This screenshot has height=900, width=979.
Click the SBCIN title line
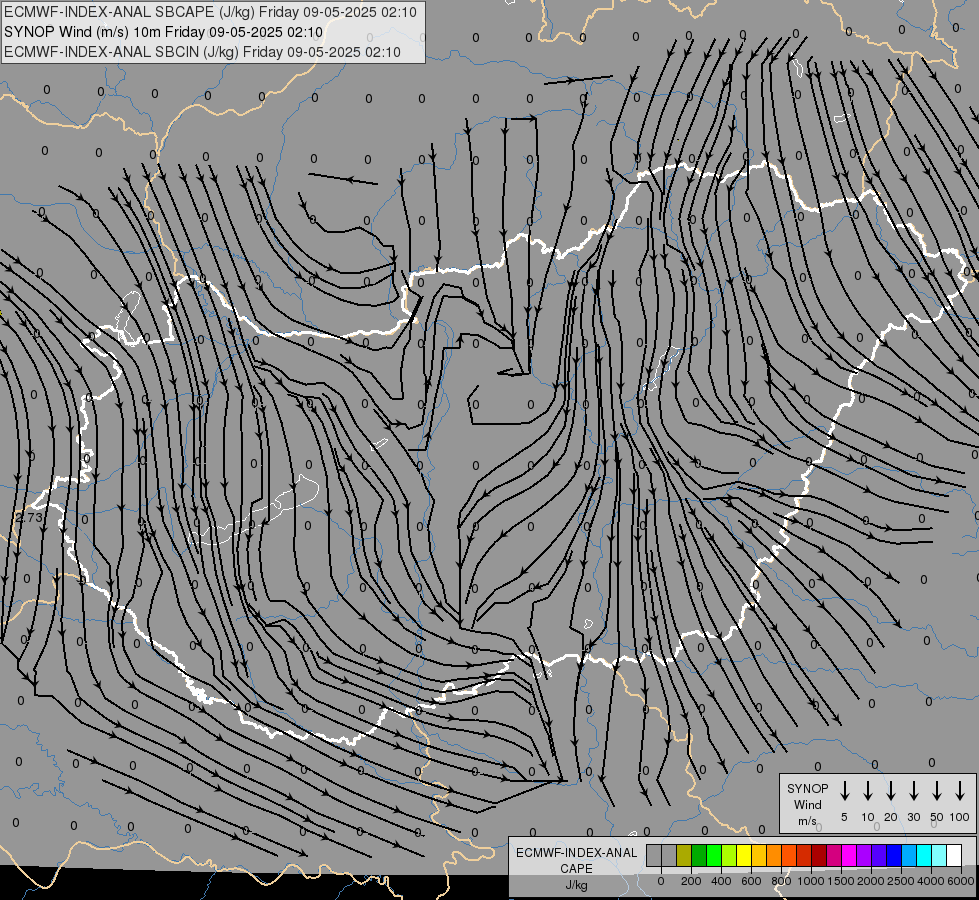(202, 52)
